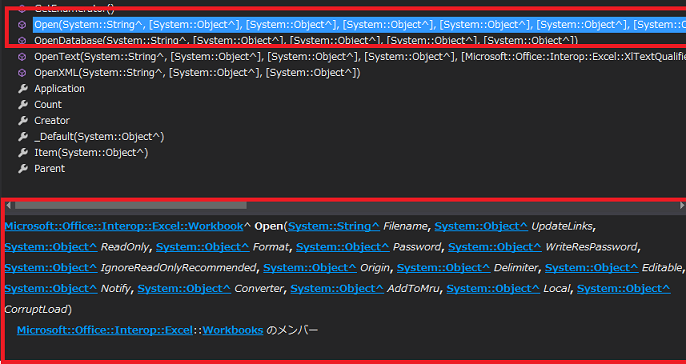Image resolution: width=686 pixels, height=364 pixels.
Task: Follow the System::Object^ link before Editable
Action: (592, 268)
